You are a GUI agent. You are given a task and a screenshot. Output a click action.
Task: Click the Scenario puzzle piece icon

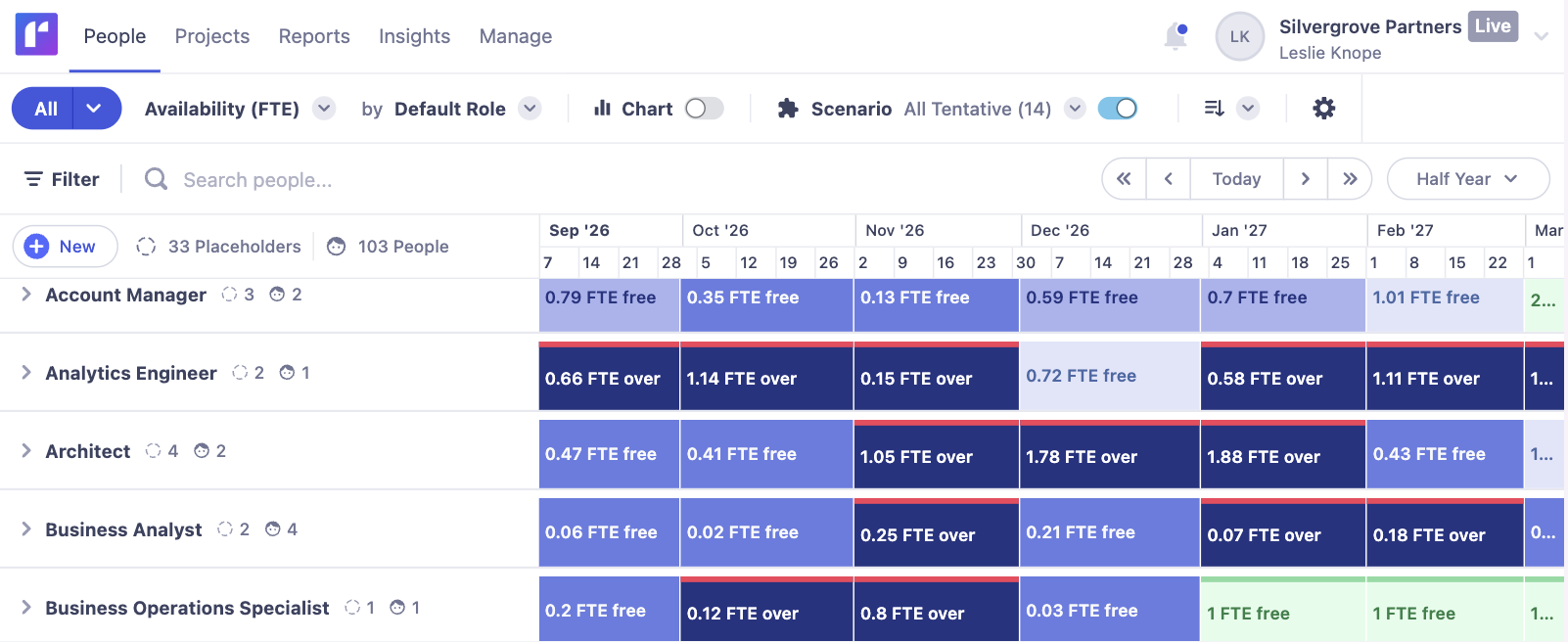tap(788, 109)
